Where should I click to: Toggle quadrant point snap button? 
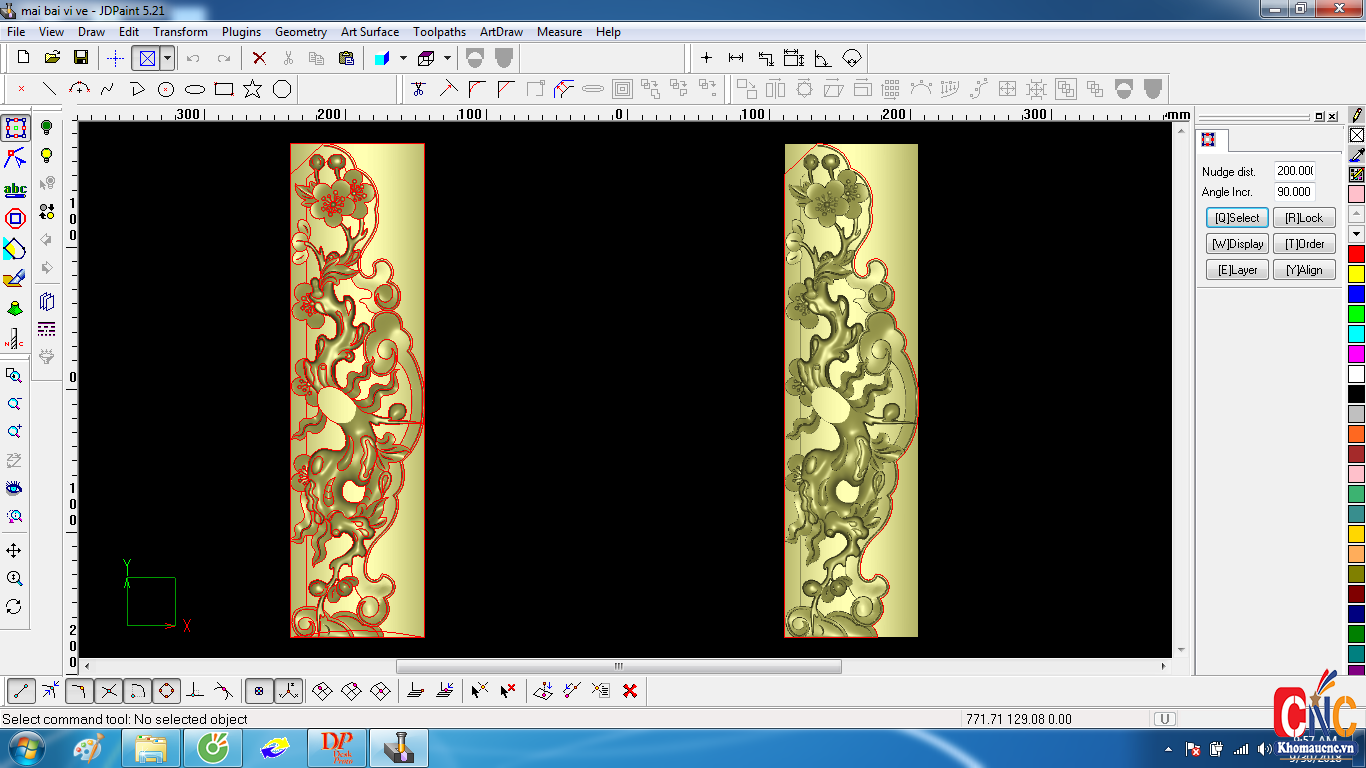166,690
